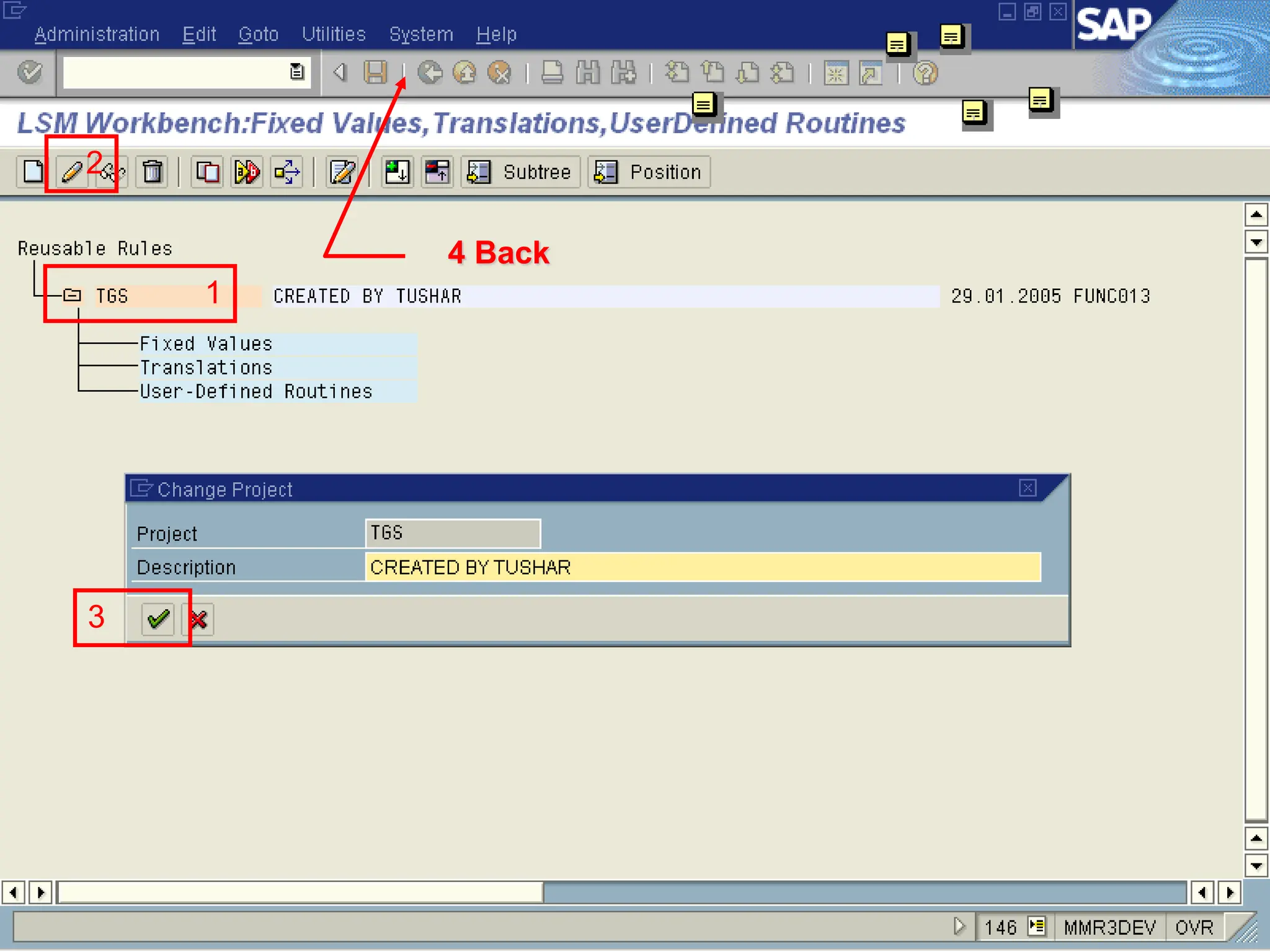Collapse the TGS project folder node
Screen dimensions: 1270x952
pyautogui.click(x=73, y=296)
